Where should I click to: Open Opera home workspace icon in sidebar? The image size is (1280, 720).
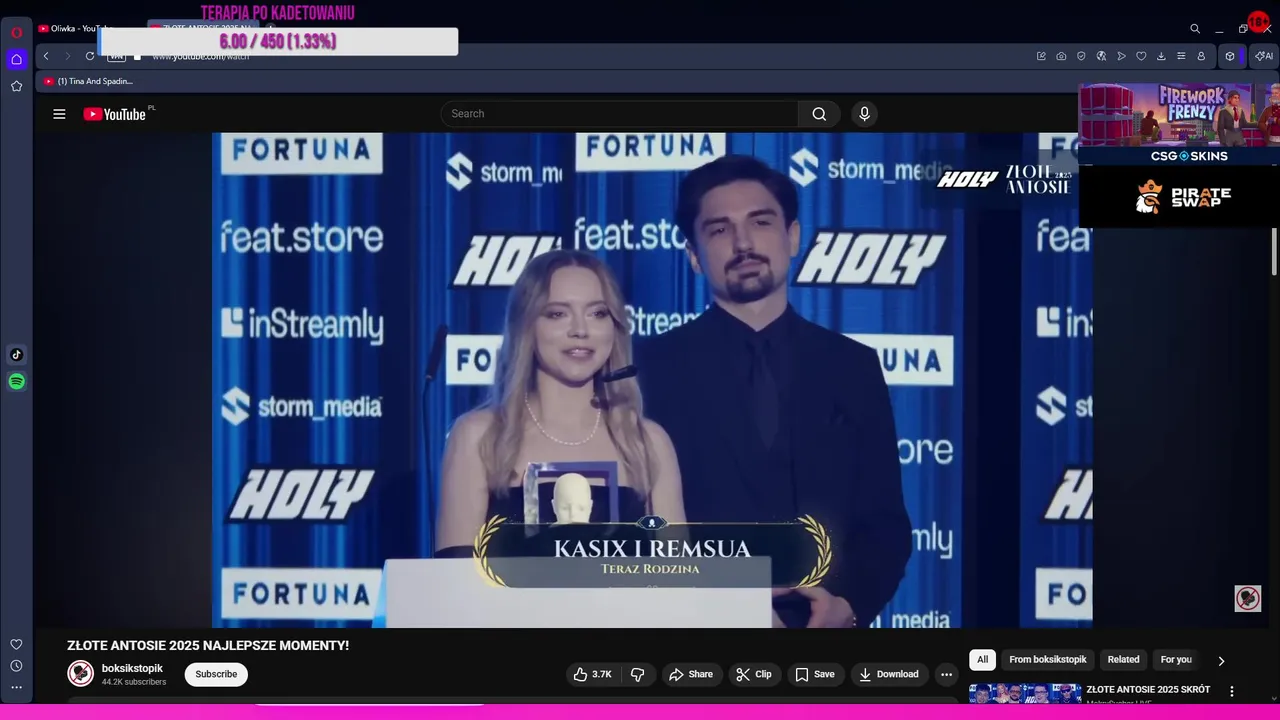coord(16,59)
